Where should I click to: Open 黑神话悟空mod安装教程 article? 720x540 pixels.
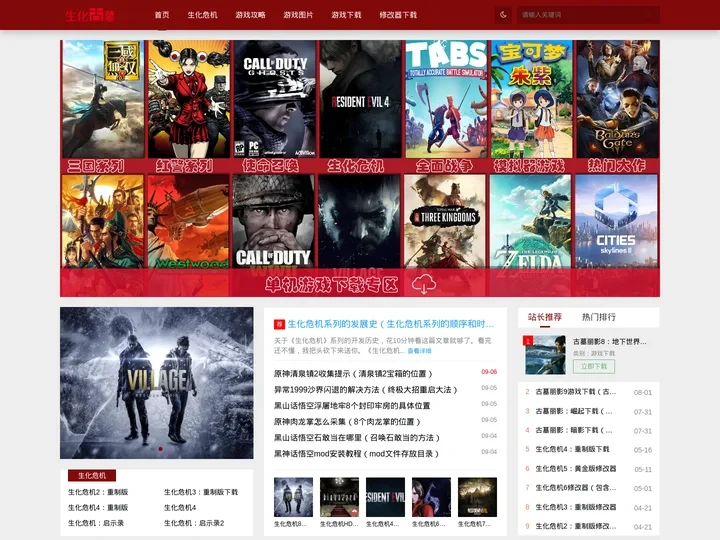point(356,454)
